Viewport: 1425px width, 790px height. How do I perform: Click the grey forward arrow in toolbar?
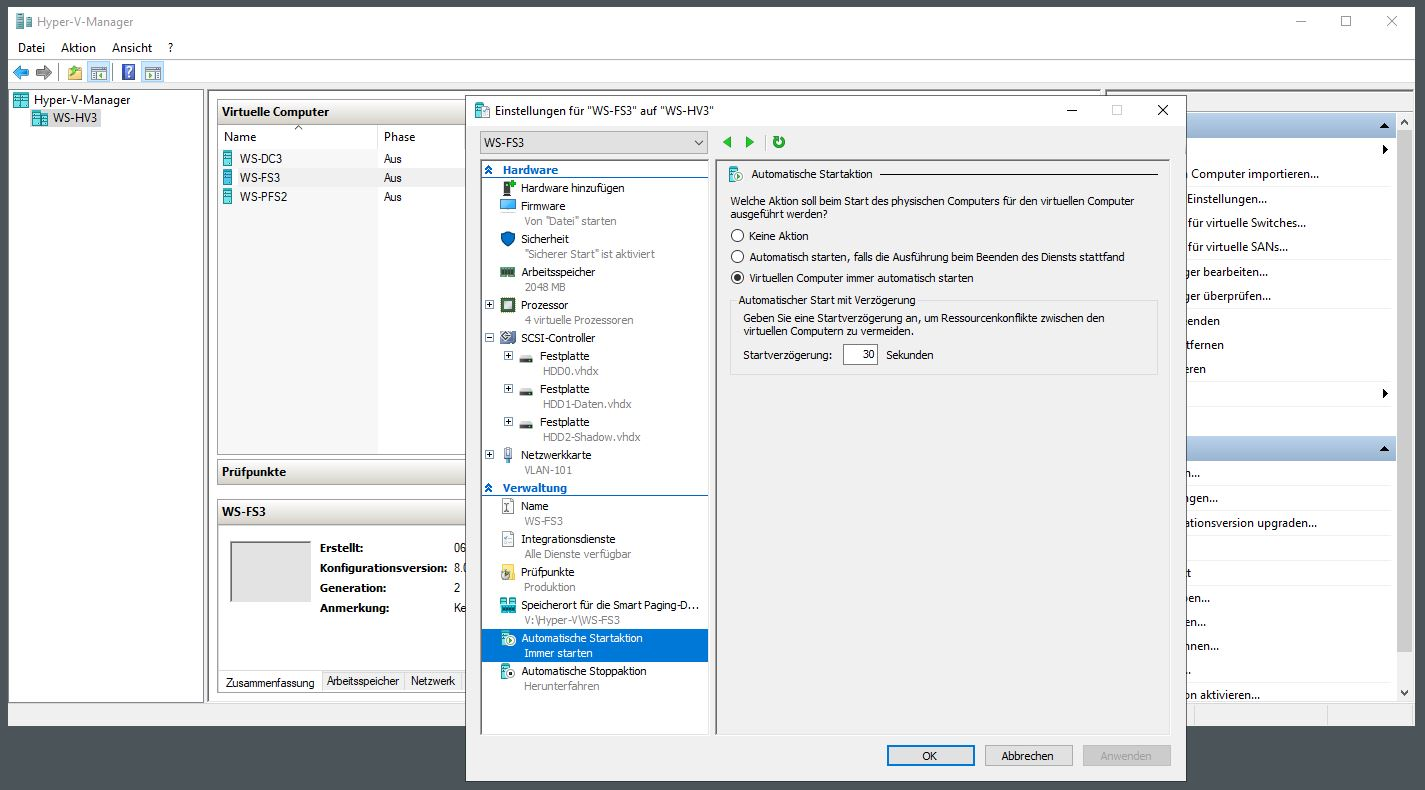(43, 72)
